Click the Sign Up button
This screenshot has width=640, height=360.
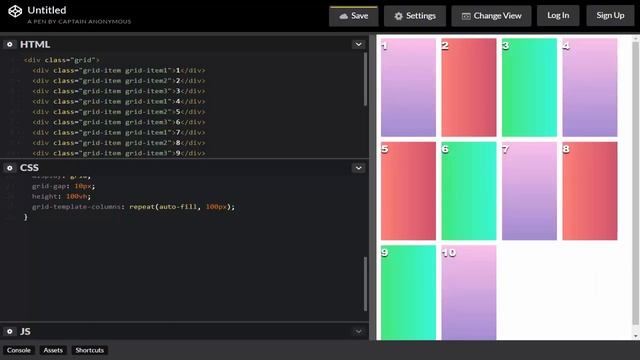tap(610, 16)
